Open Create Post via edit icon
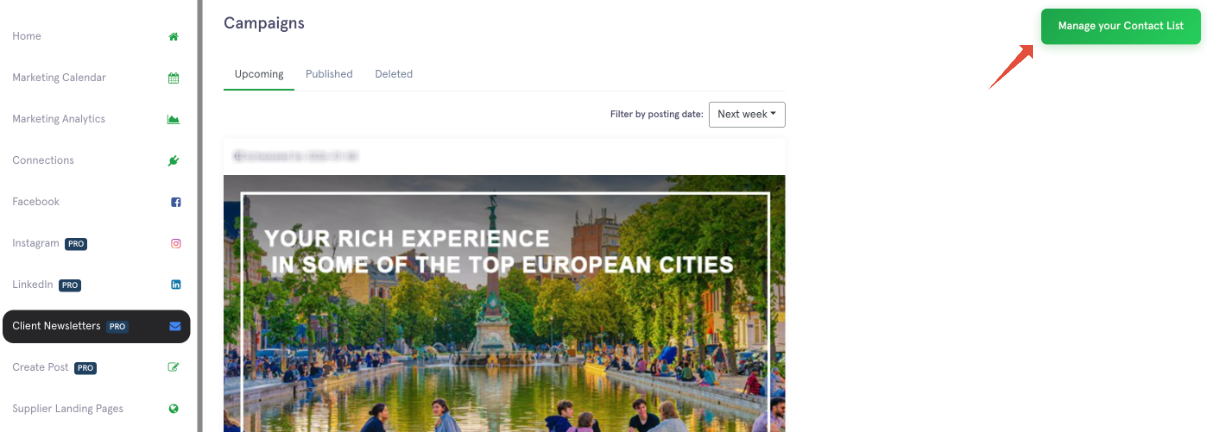This screenshot has width=1207, height=432. pos(174,367)
